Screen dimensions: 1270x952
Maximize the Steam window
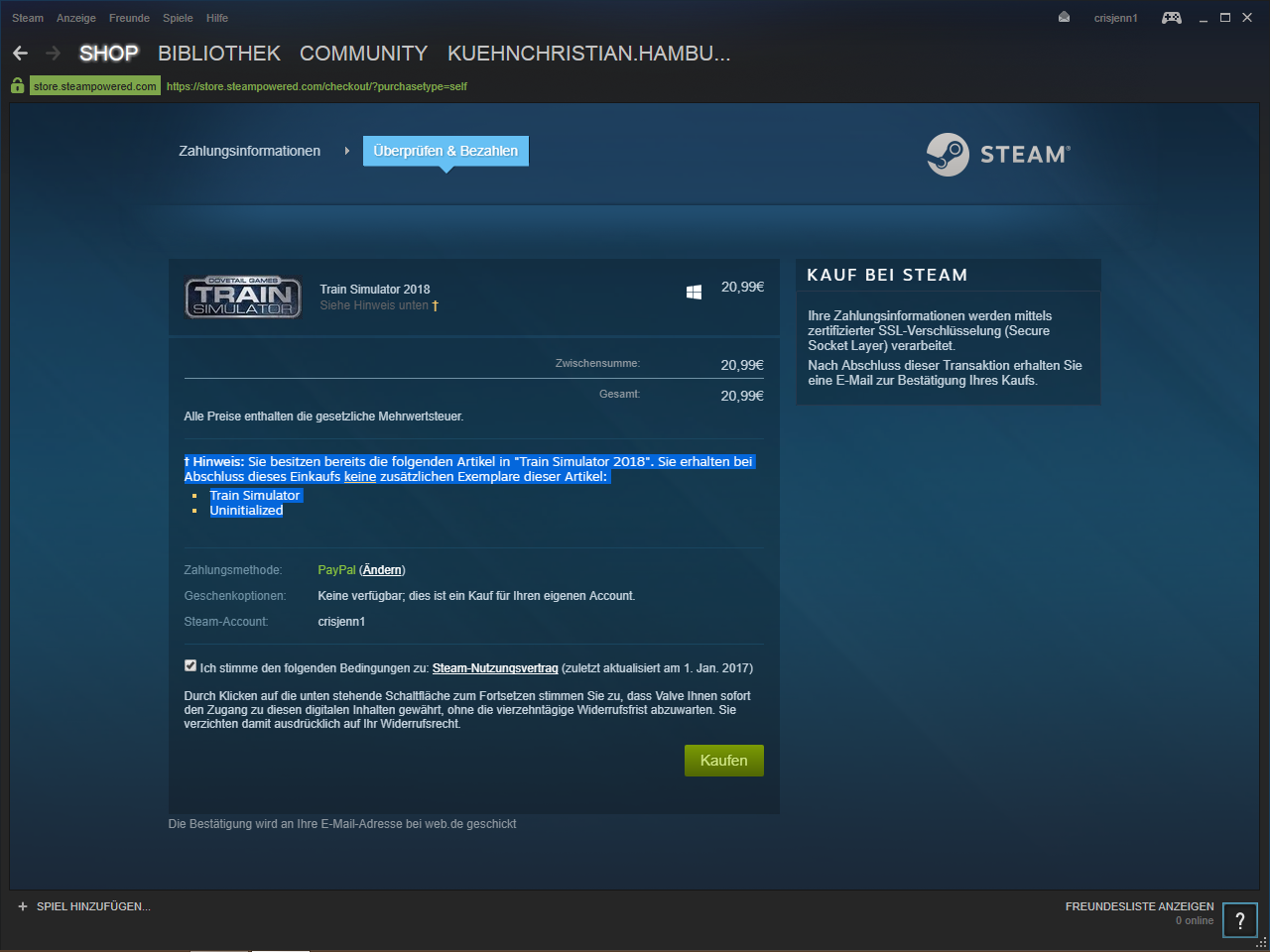click(1225, 18)
